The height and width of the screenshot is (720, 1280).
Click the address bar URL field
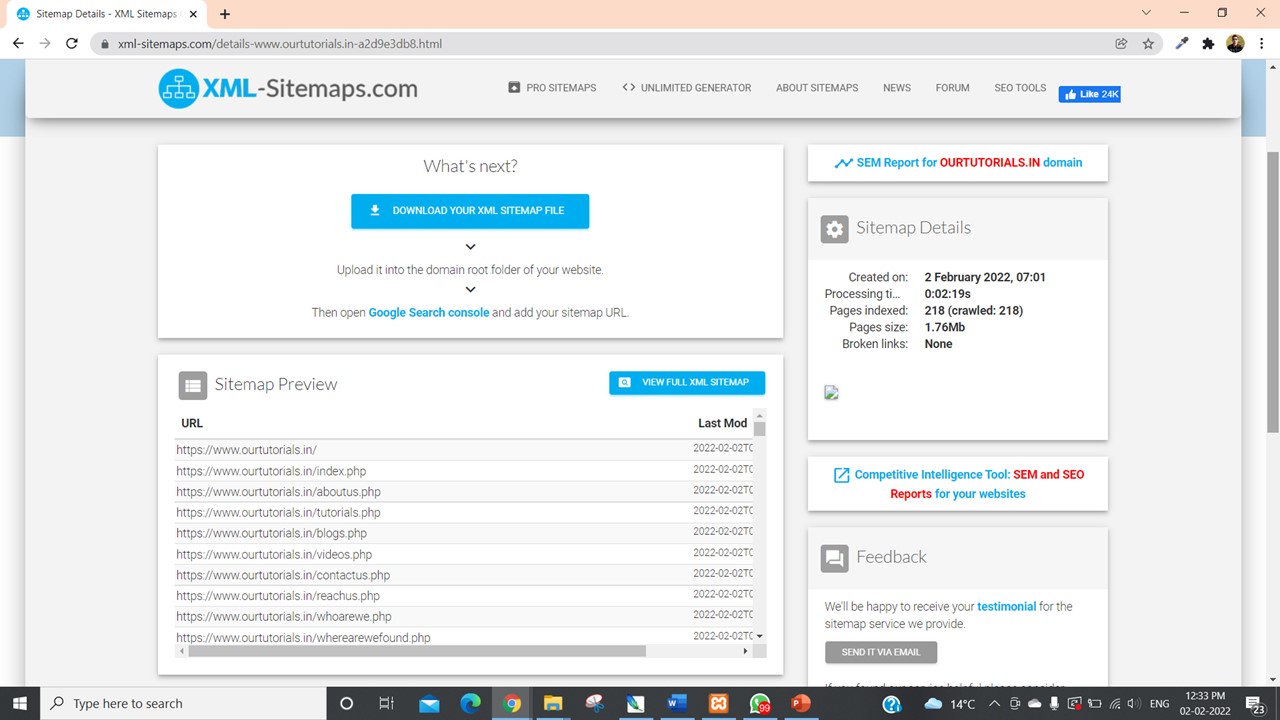pos(600,44)
